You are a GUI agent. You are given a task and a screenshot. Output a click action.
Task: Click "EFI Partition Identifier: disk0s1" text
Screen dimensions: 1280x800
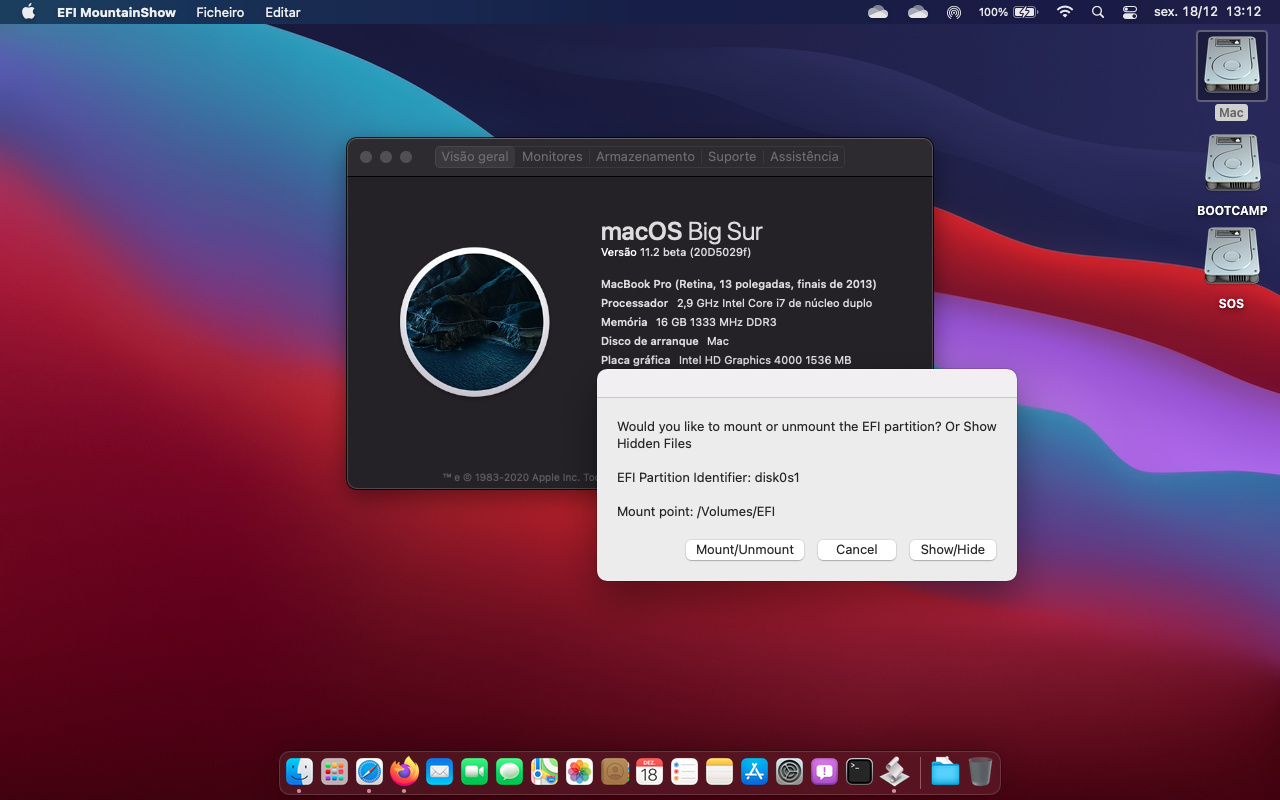point(708,478)
